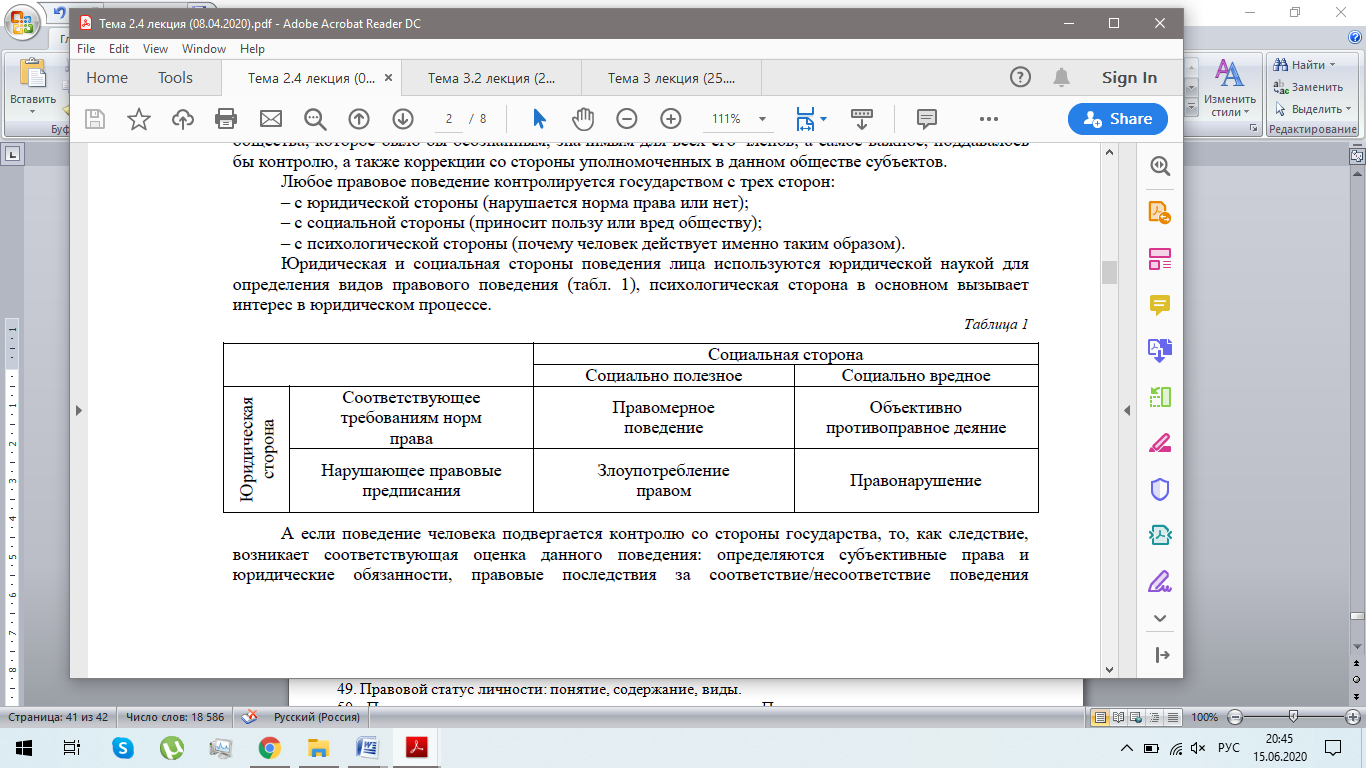Open the purple Fill & Sign pen icon
Screen dimensions: 1366x768
tap(1160, 581)
